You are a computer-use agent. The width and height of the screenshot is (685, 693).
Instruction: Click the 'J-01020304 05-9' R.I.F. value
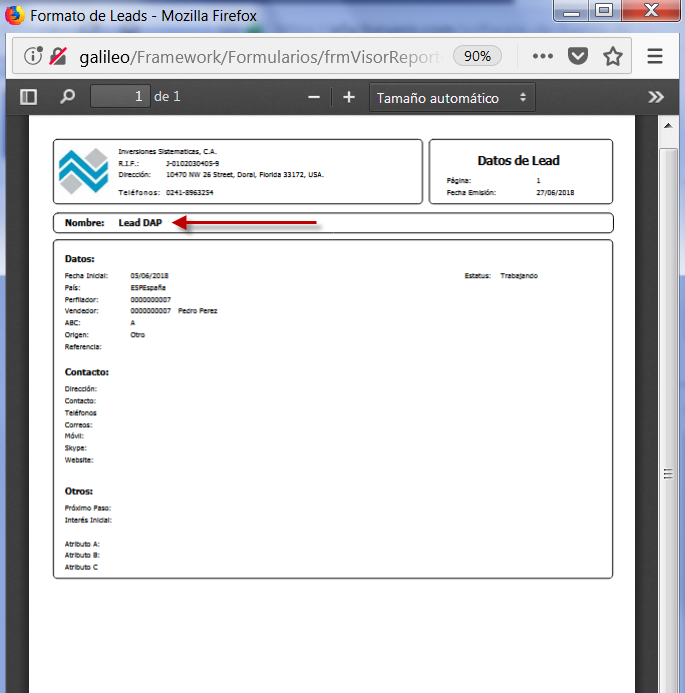[192, 164]
